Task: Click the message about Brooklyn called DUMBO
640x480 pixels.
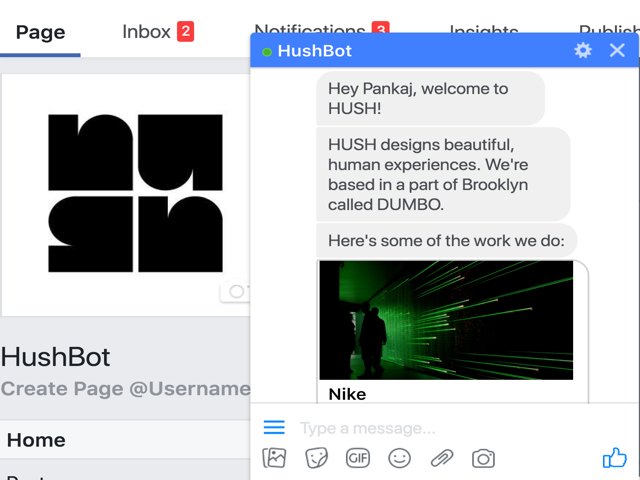Action: click(443, 174)
